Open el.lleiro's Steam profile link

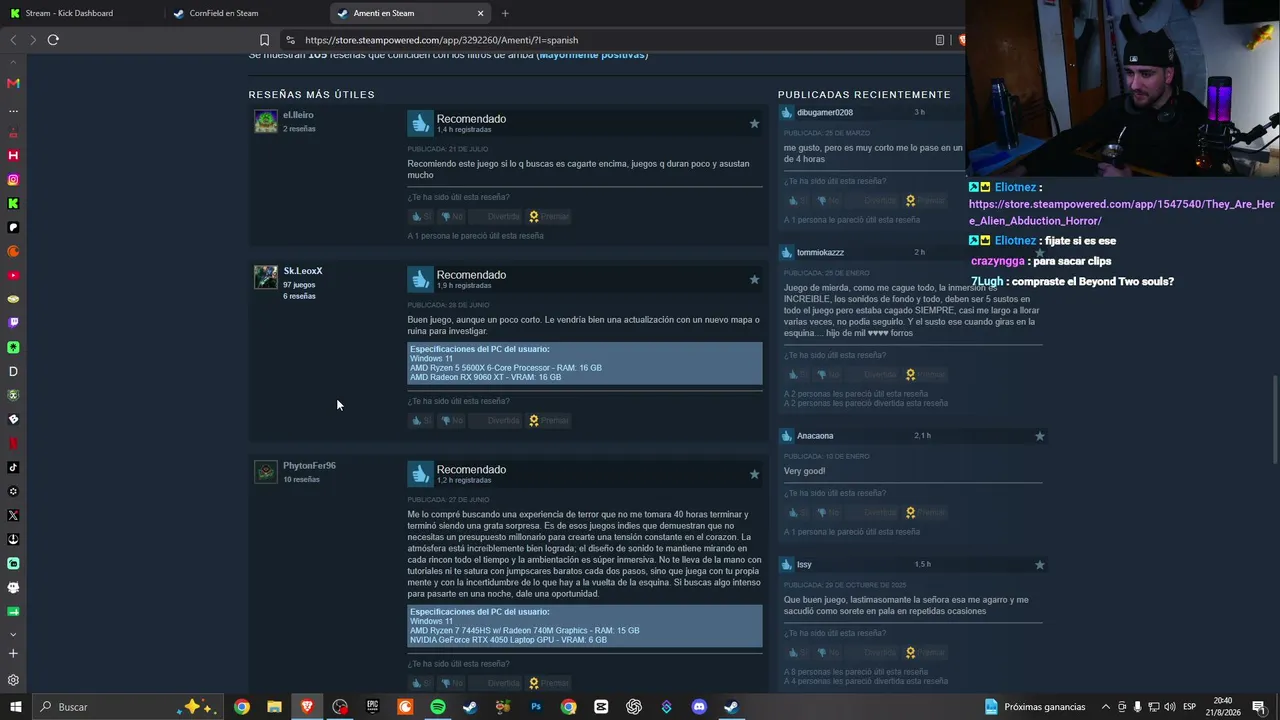click(x=298, y=115)
